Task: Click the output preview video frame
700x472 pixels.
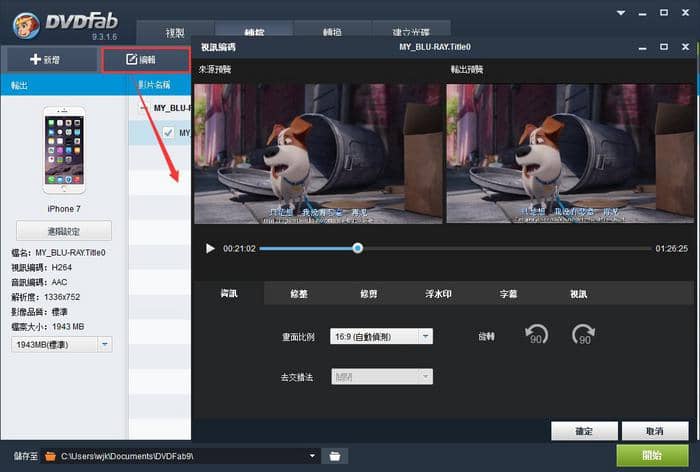Action: [x=570, y=153]
